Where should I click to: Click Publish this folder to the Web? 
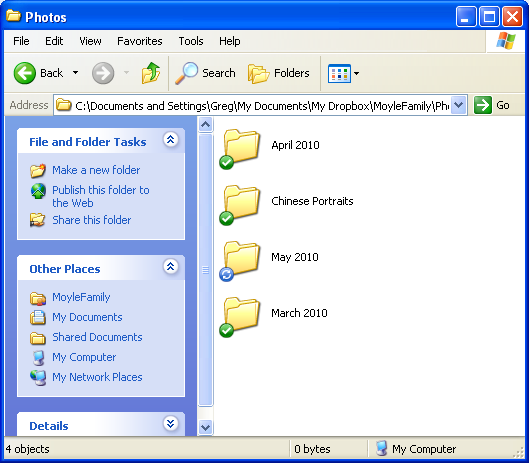point(101,196)
